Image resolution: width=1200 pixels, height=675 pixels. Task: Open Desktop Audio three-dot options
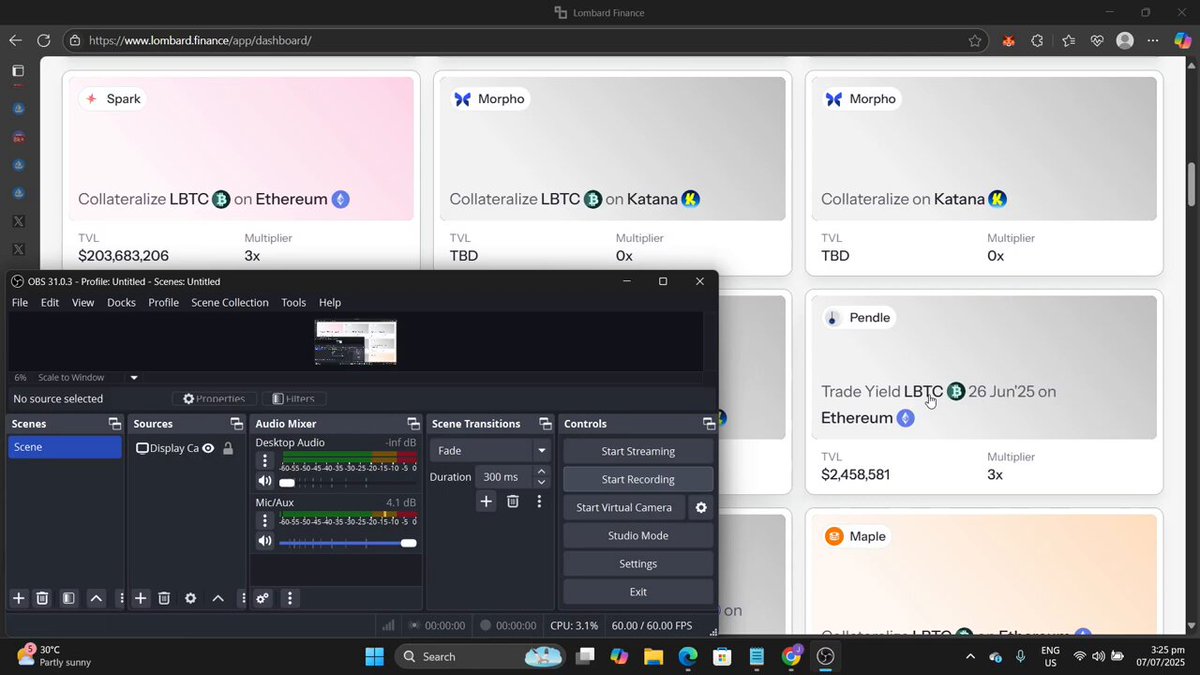[264, 461]
